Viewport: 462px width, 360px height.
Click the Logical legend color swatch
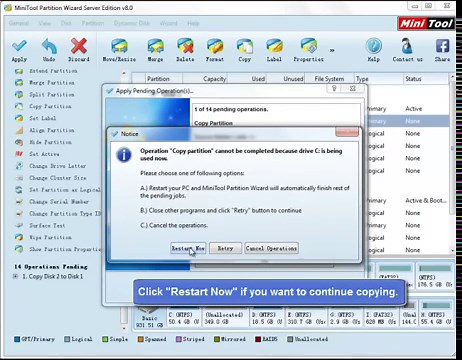[67, 339]
